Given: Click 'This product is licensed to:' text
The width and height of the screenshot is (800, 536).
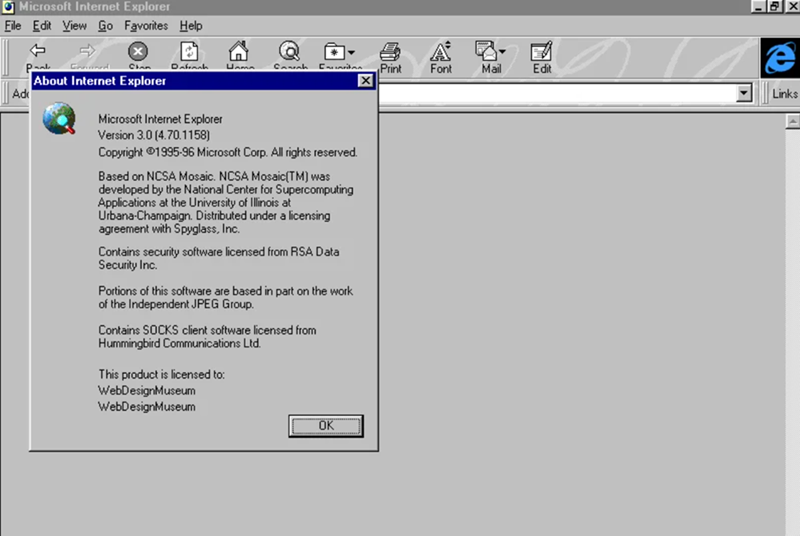Looking at the screenshot, I should tap(161, 374).
